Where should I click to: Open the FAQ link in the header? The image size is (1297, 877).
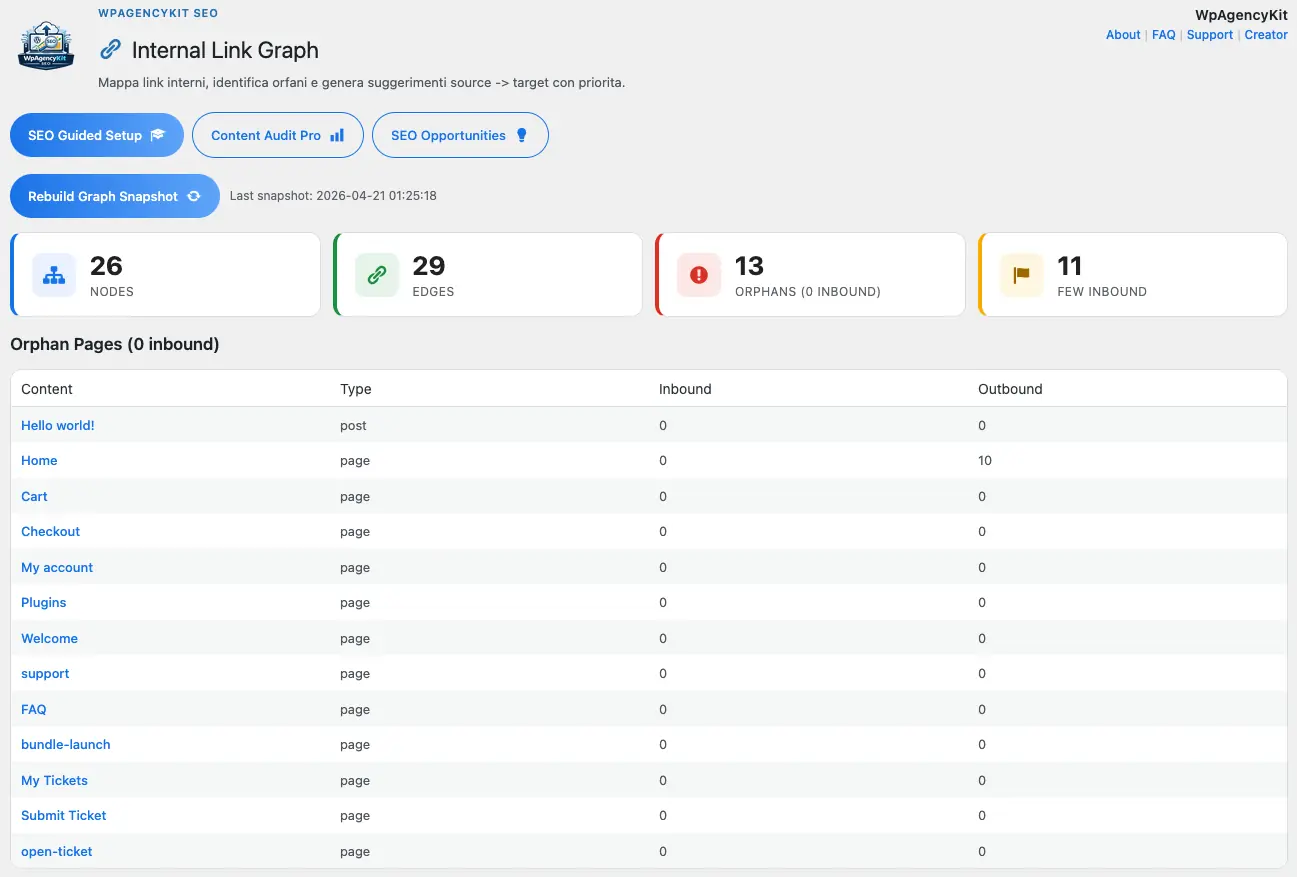[x=1164, y=35]
